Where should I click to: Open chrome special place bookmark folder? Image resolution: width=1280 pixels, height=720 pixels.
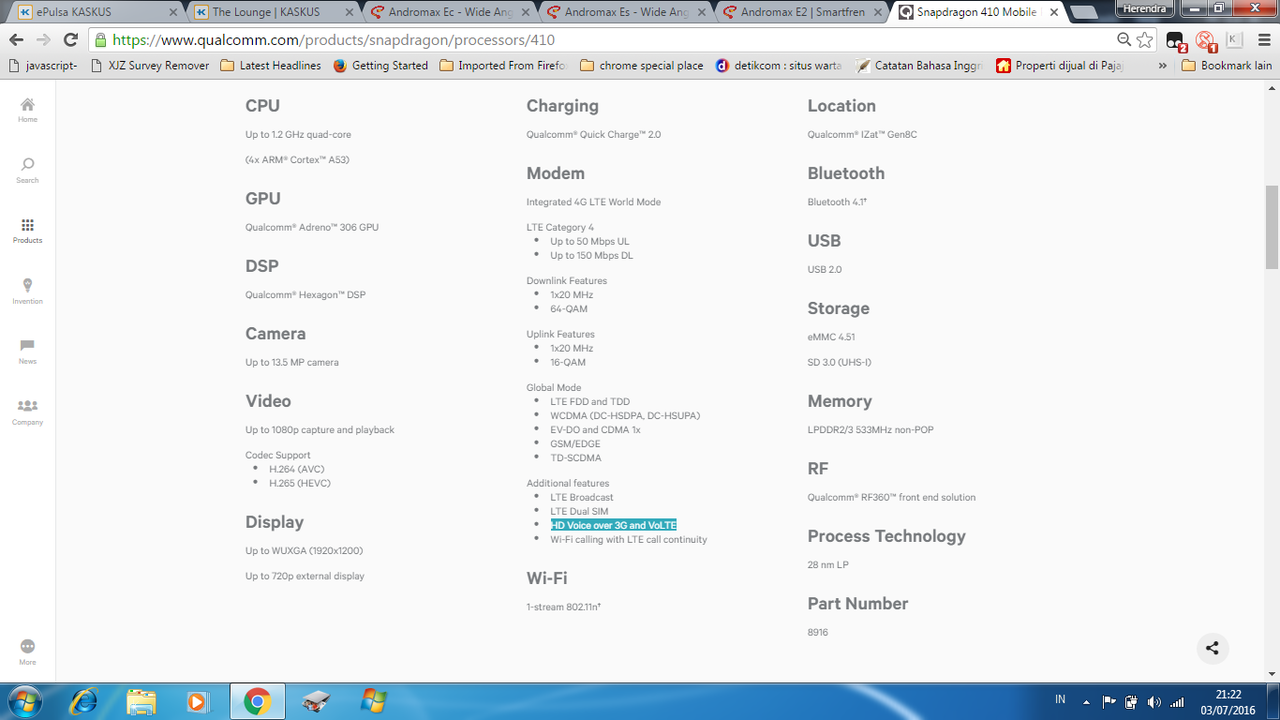(641, 65)
